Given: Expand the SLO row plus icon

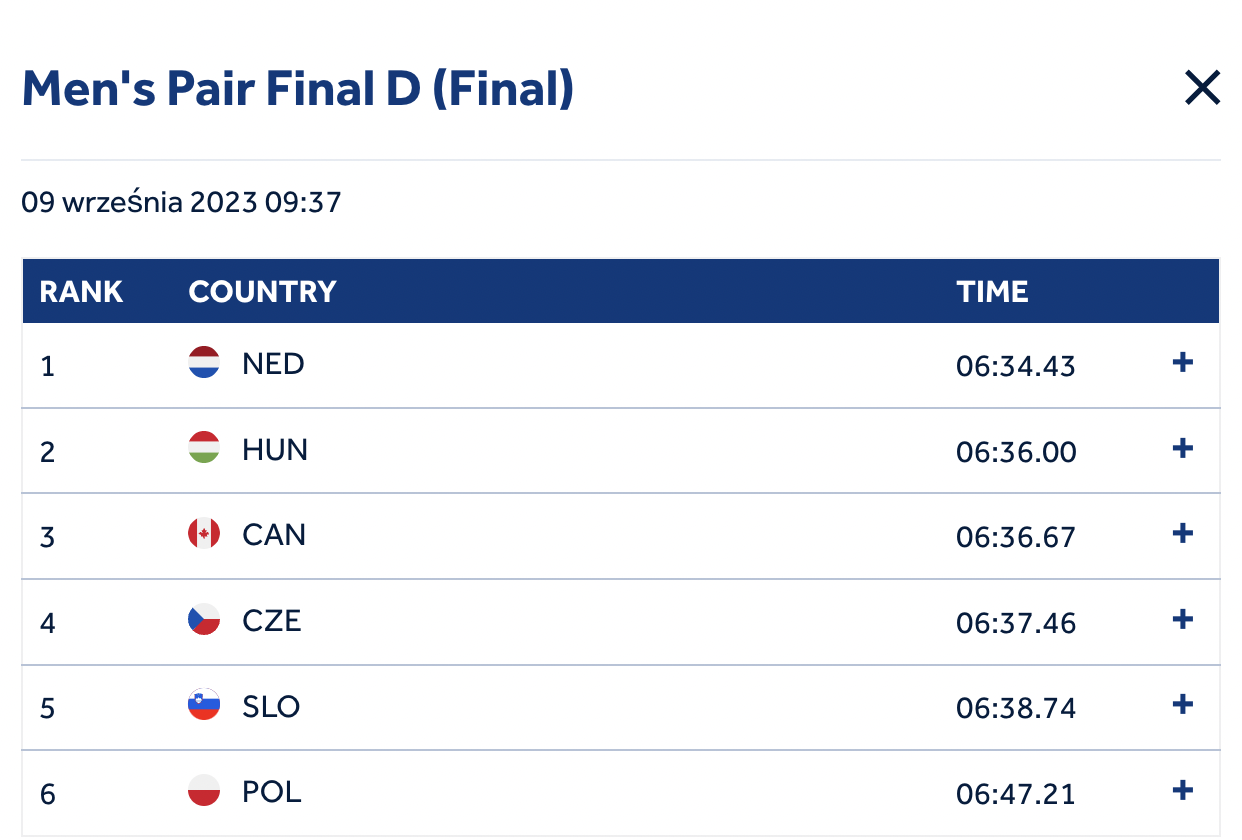Looking at the screenshot, I should pyautogui.click(x=1182, y=705).
